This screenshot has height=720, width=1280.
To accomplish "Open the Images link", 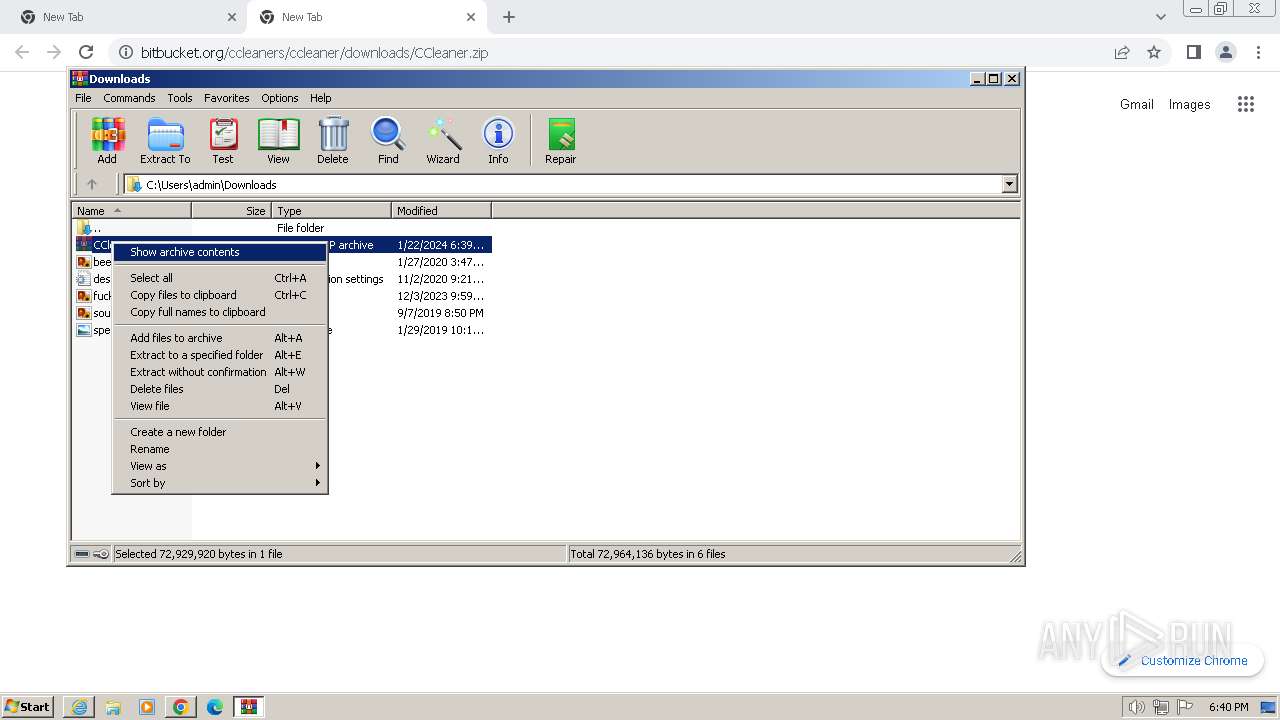I will pyautogui.click(x=1190, y=104).
